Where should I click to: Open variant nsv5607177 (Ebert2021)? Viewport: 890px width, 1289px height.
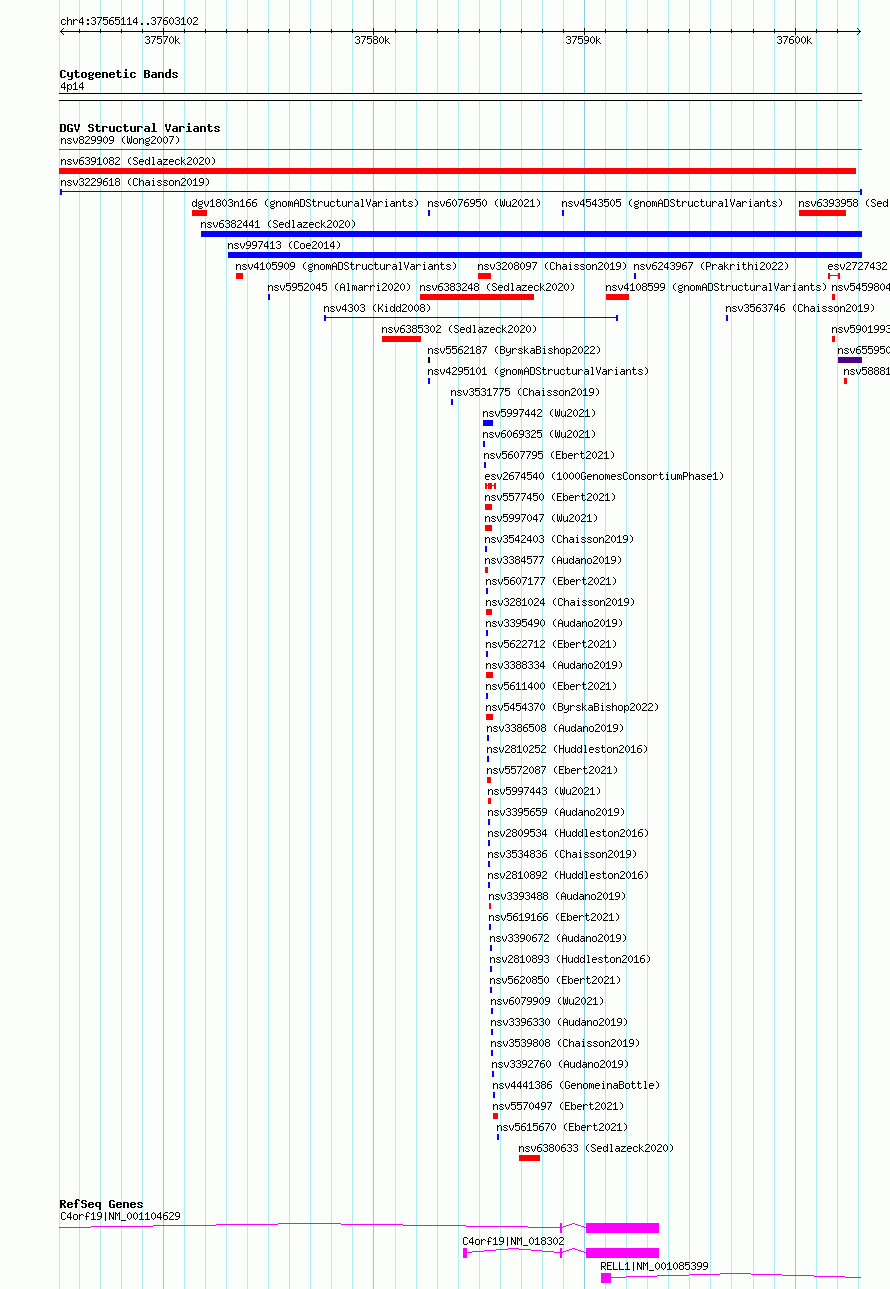click(x=552, y=581)
